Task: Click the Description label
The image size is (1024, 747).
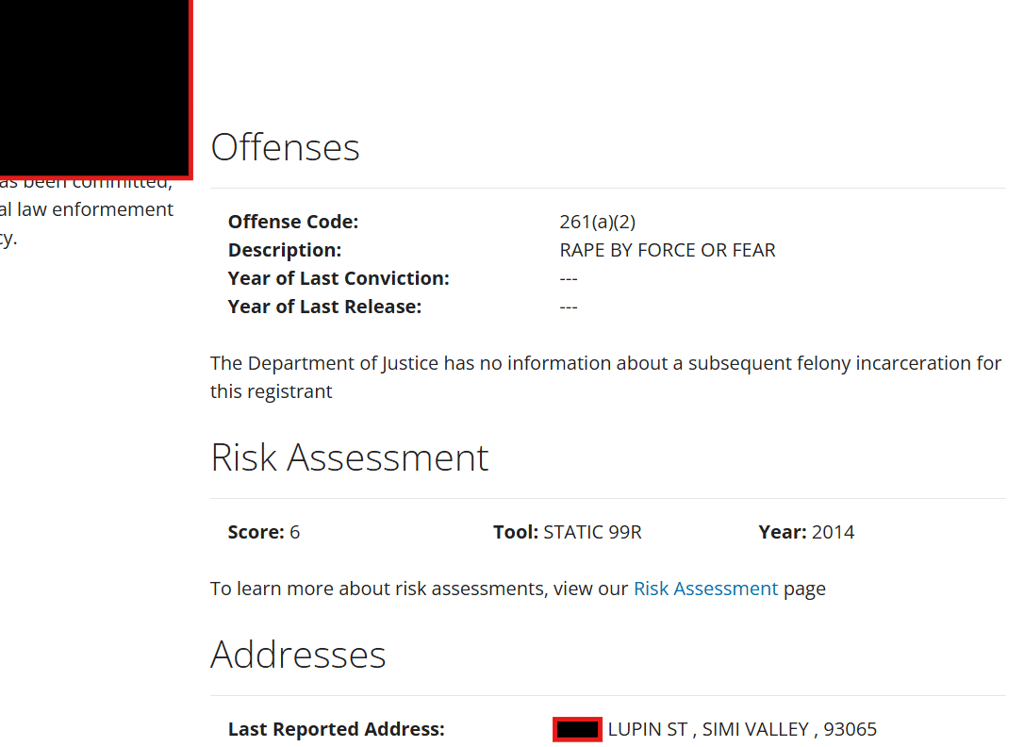Action: coord(284,250)
